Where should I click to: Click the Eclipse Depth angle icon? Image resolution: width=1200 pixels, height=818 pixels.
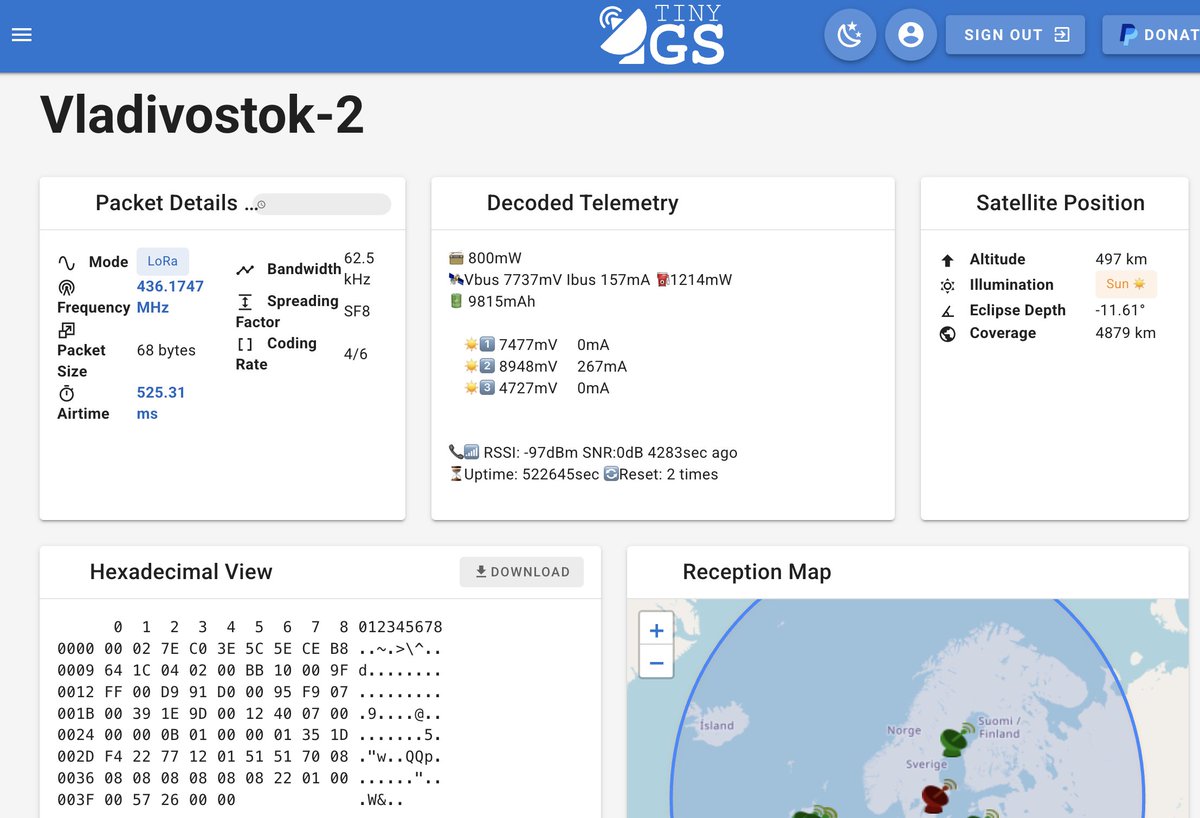[948, 311]
